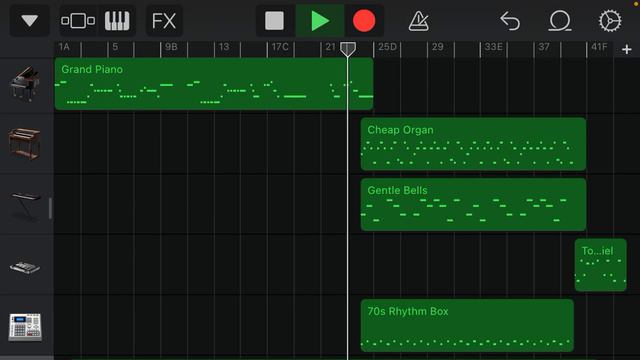Start playback with the green Play button
The image size is (640, 360).
coord(320,20)
